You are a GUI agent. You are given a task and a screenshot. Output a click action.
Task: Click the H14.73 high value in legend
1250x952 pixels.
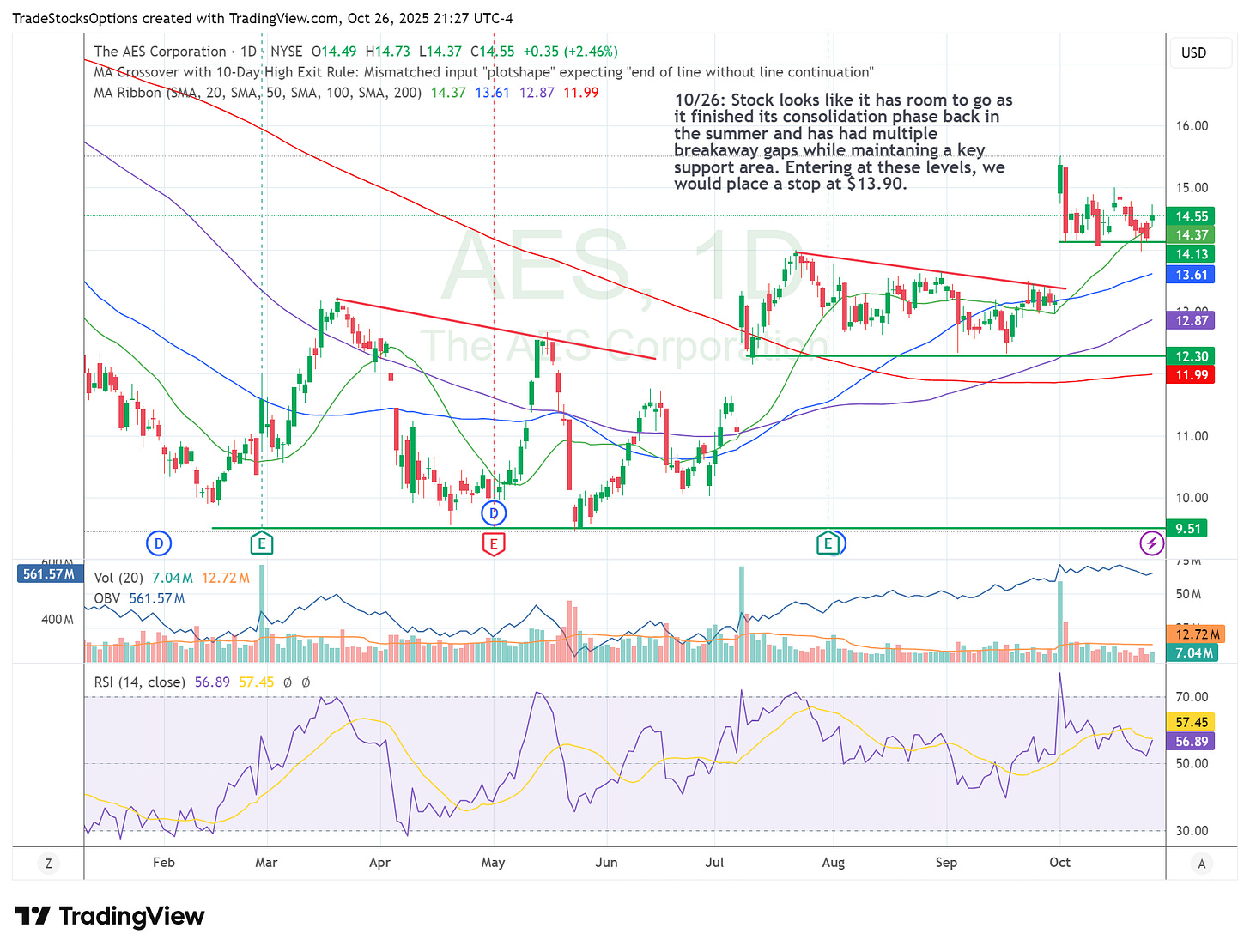(387, 52)
